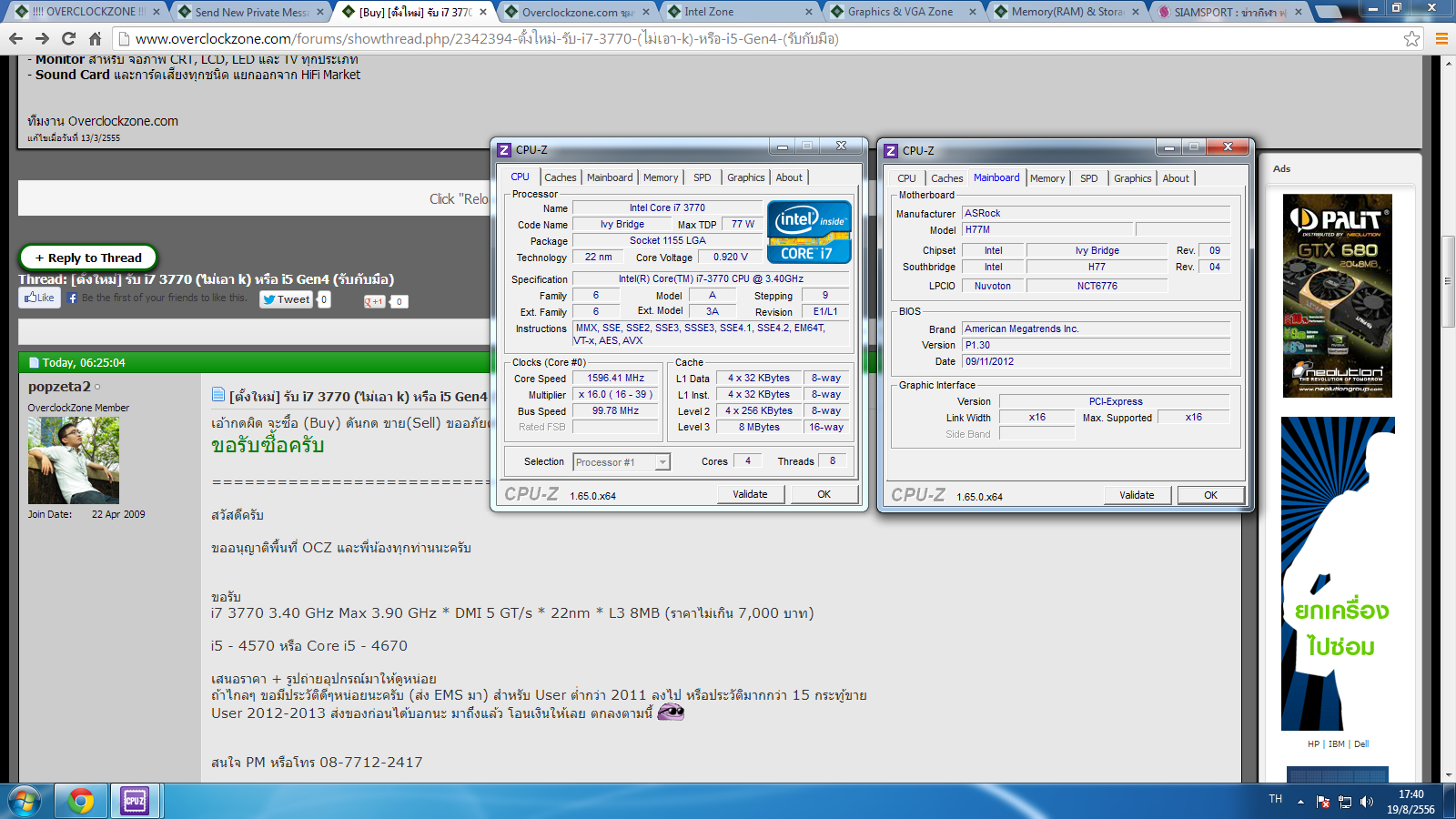
Task: Open the popzeta2 avatar photo
Action: [x=74, y=460]
